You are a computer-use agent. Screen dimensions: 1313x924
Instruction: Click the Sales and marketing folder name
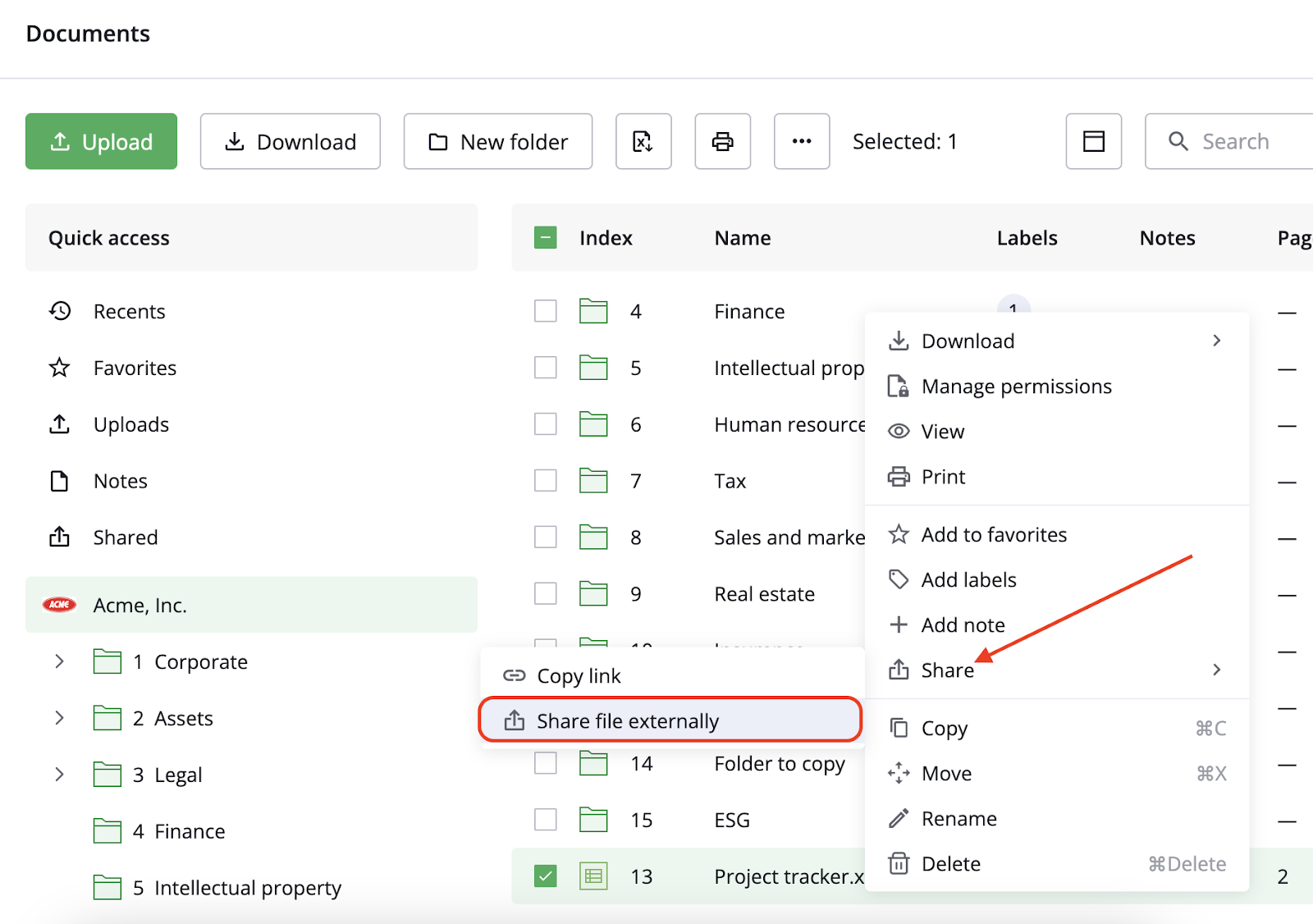coord(789,537)
